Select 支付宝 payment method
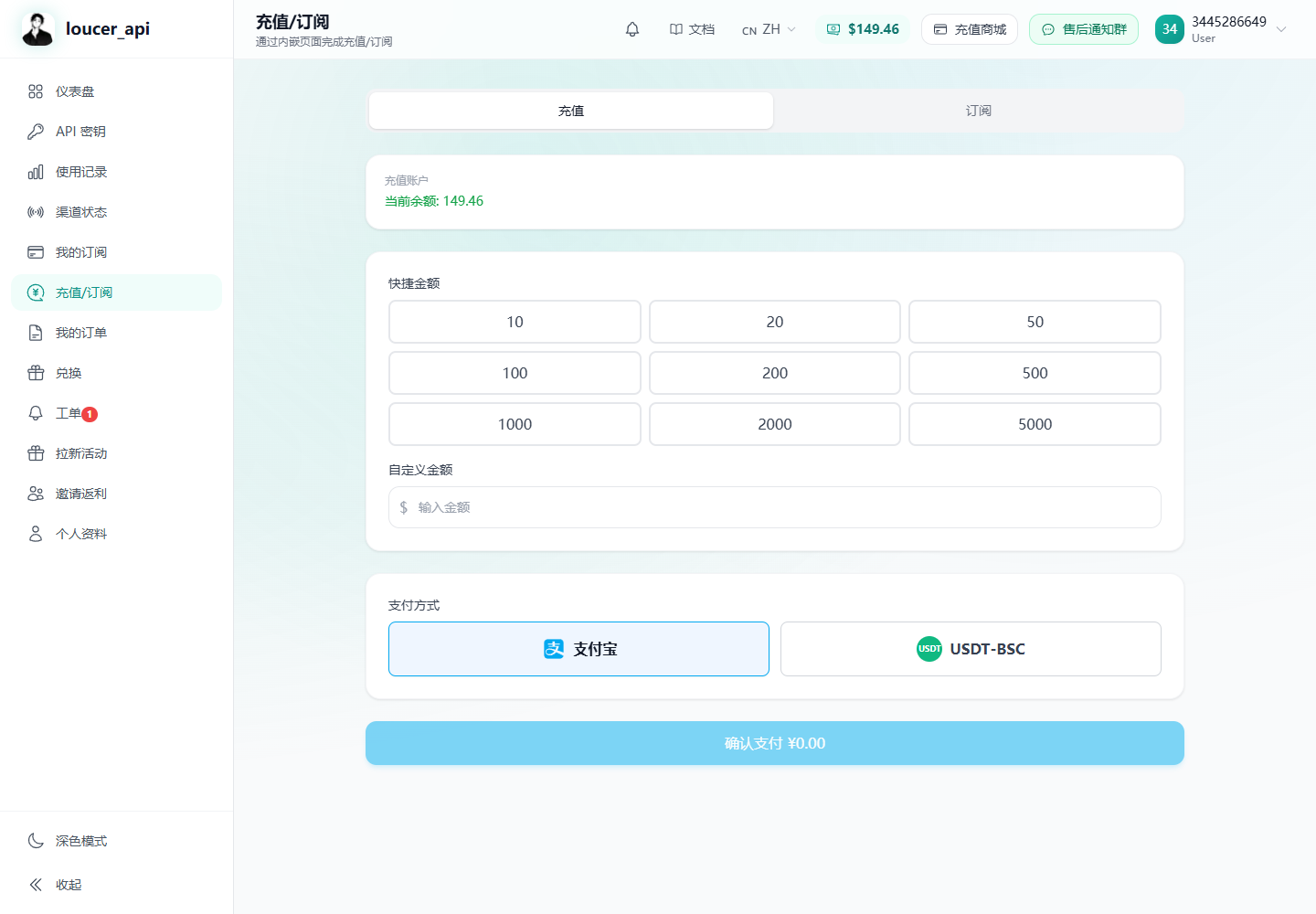This screenshot has height=914, width=1316. (x=578, y=649)
